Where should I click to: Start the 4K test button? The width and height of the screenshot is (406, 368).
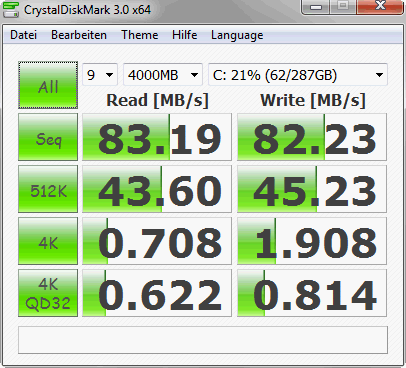point(48,241)
